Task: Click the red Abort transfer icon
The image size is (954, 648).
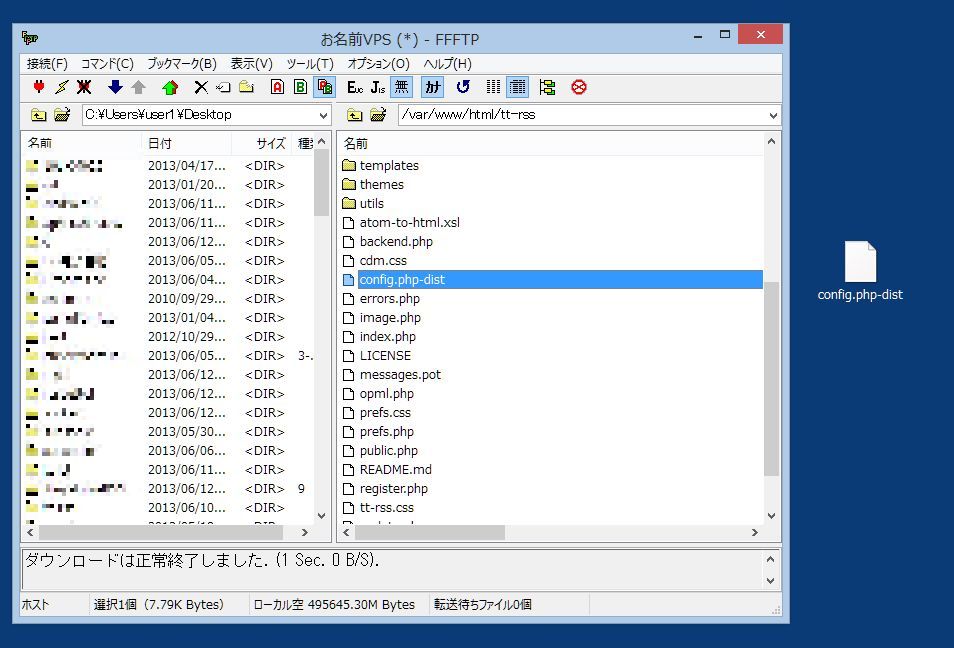Action: [579, 87]
